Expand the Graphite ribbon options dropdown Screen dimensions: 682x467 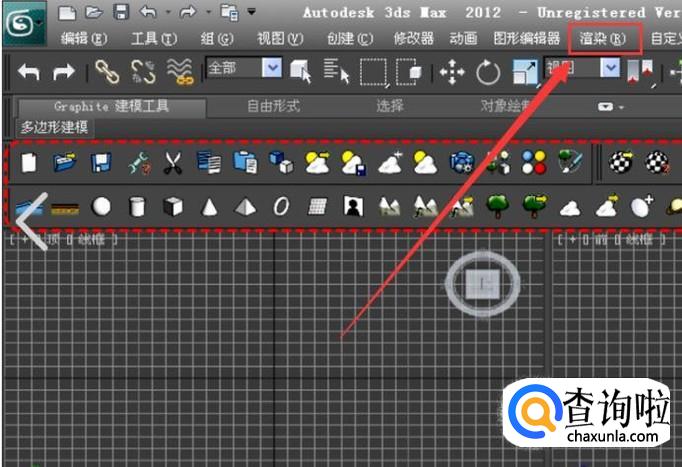609,106
